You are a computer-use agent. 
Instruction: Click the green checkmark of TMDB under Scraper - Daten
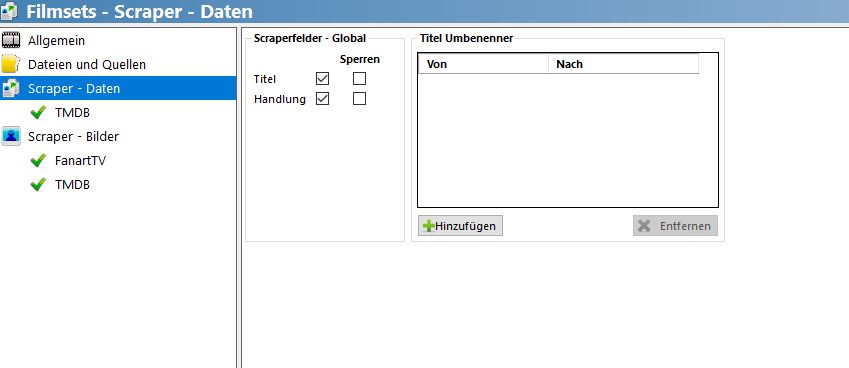pos(38,112)
